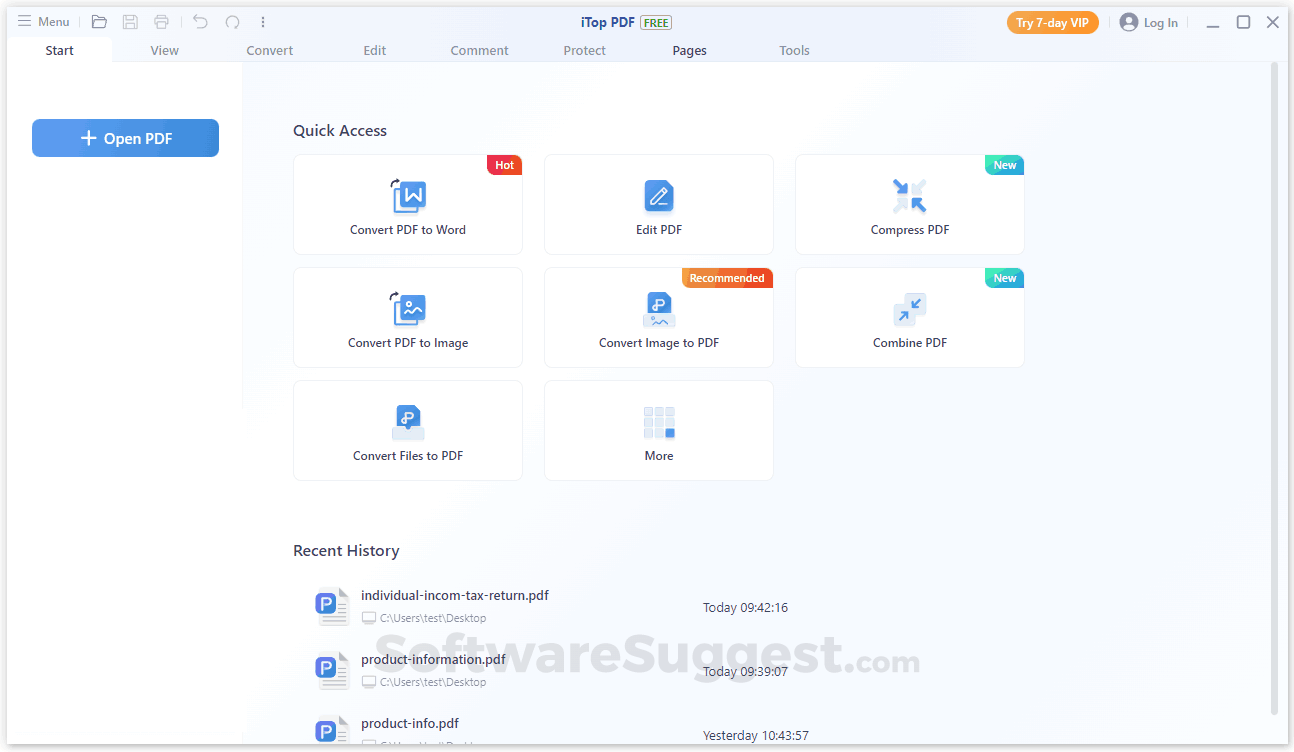The image size is (1294, 752).
Task: Click the open folder toolbar icon
Action: tap(99, 22)
